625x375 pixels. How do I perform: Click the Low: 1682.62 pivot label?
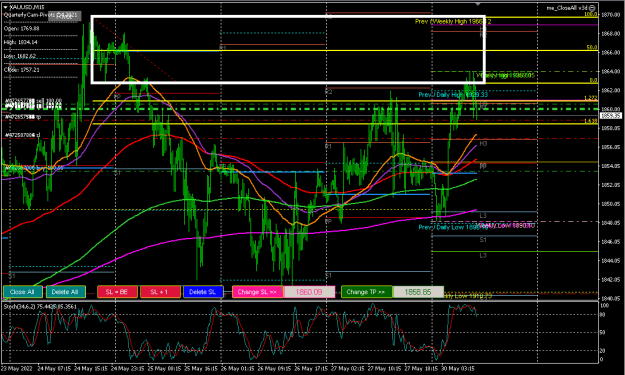20,56
